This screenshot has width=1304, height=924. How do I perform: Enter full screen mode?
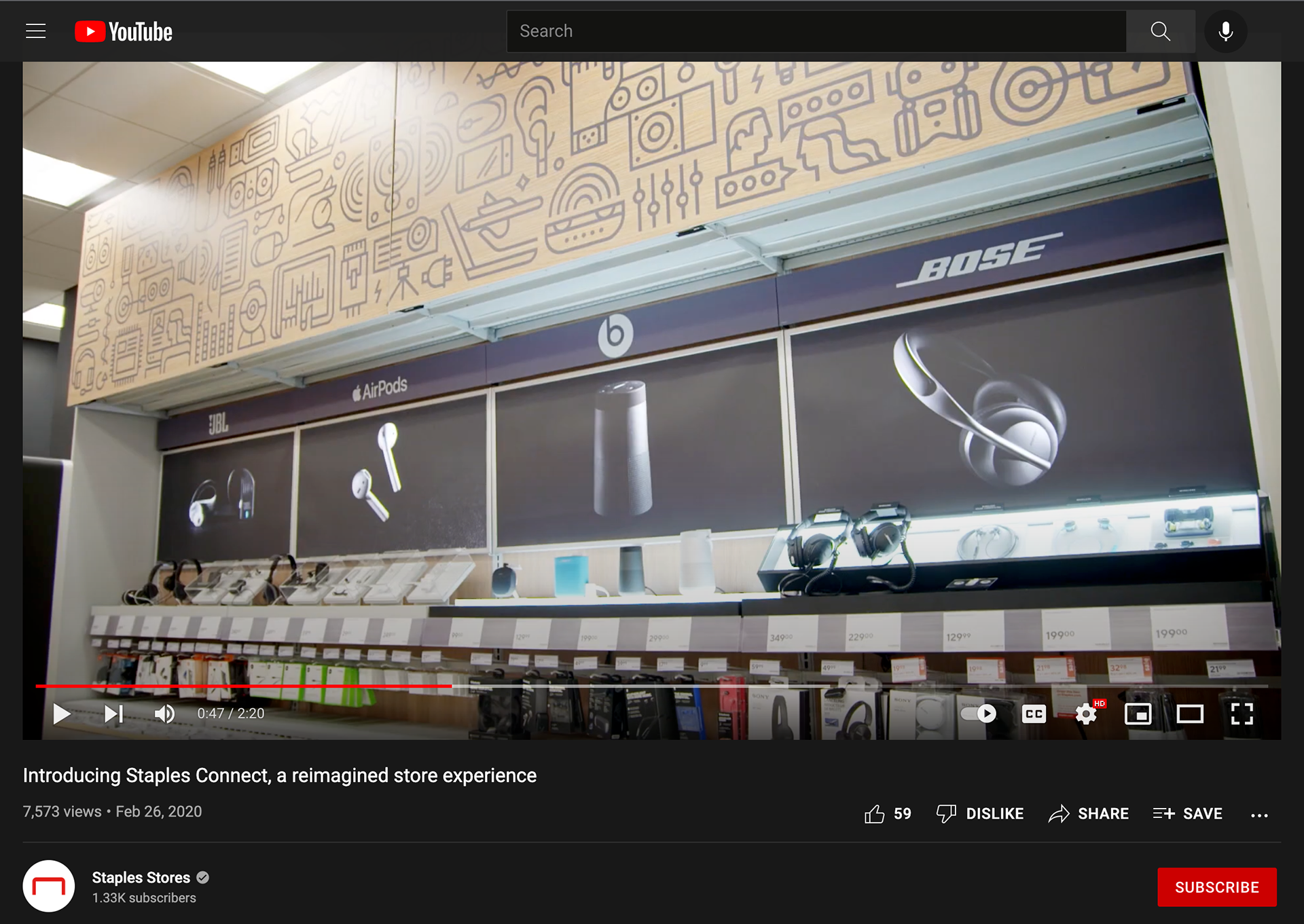1242,714
